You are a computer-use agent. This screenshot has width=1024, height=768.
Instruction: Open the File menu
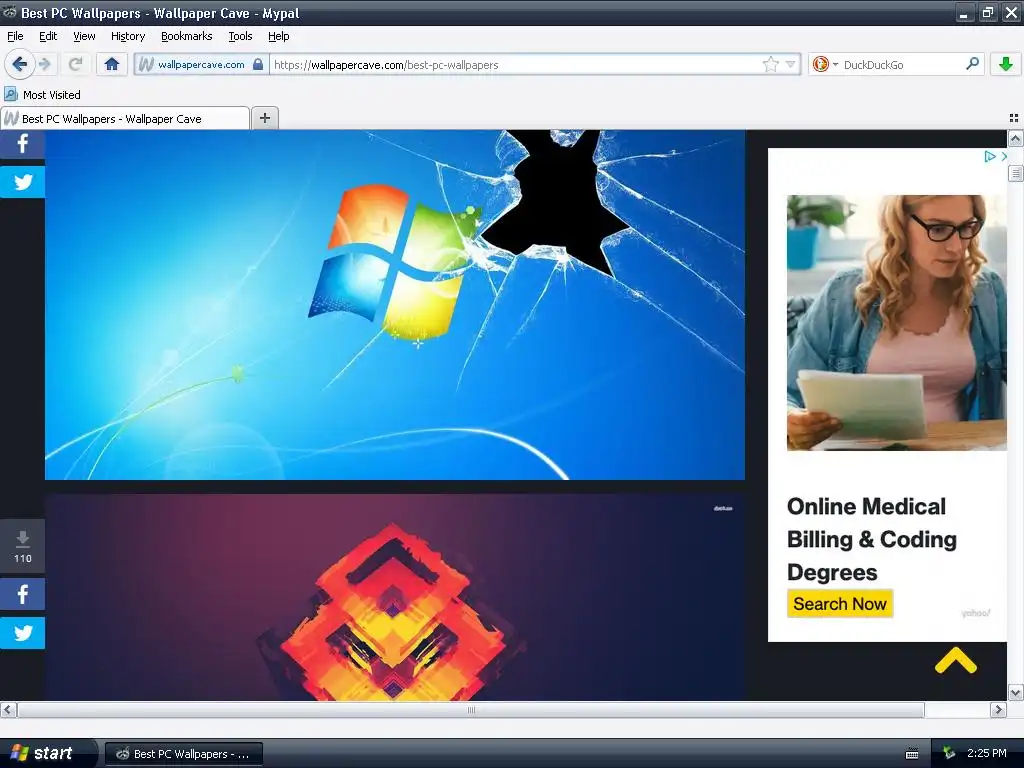[x=15, y=36]
